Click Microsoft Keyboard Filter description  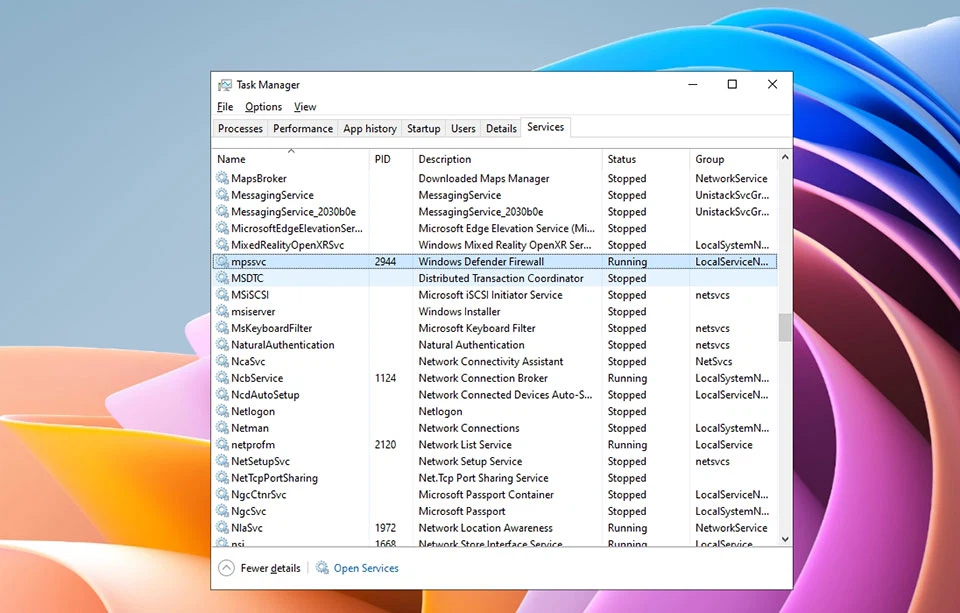tap(477, 328)
